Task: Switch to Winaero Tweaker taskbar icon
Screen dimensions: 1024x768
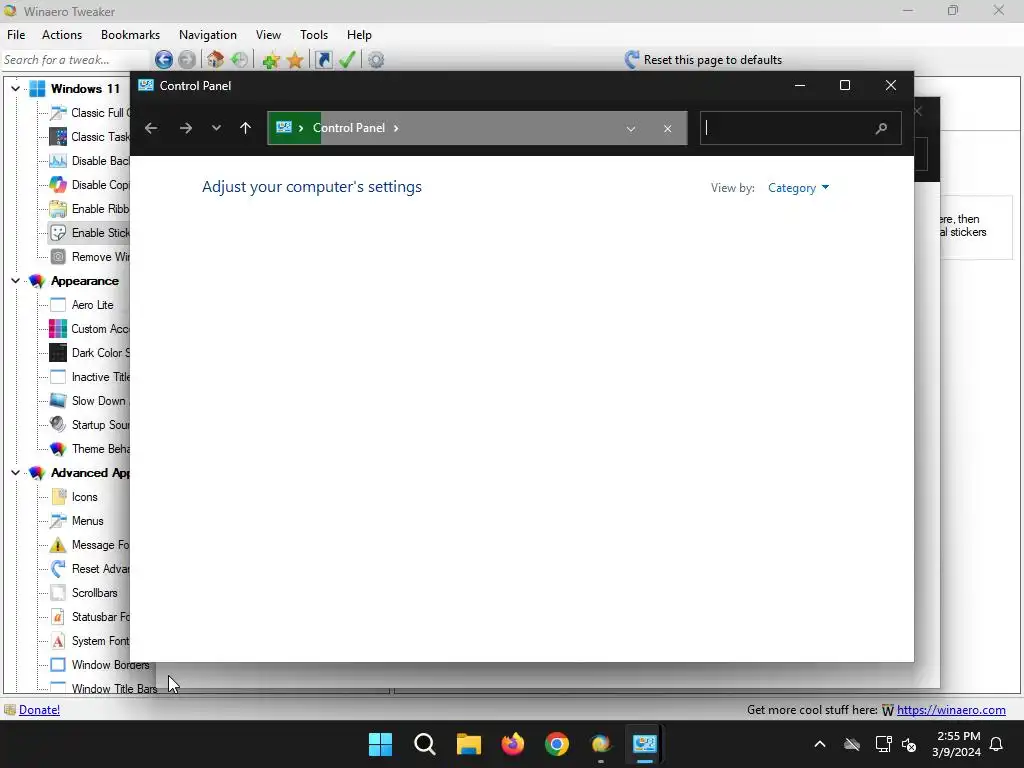Action: point(601,744)
